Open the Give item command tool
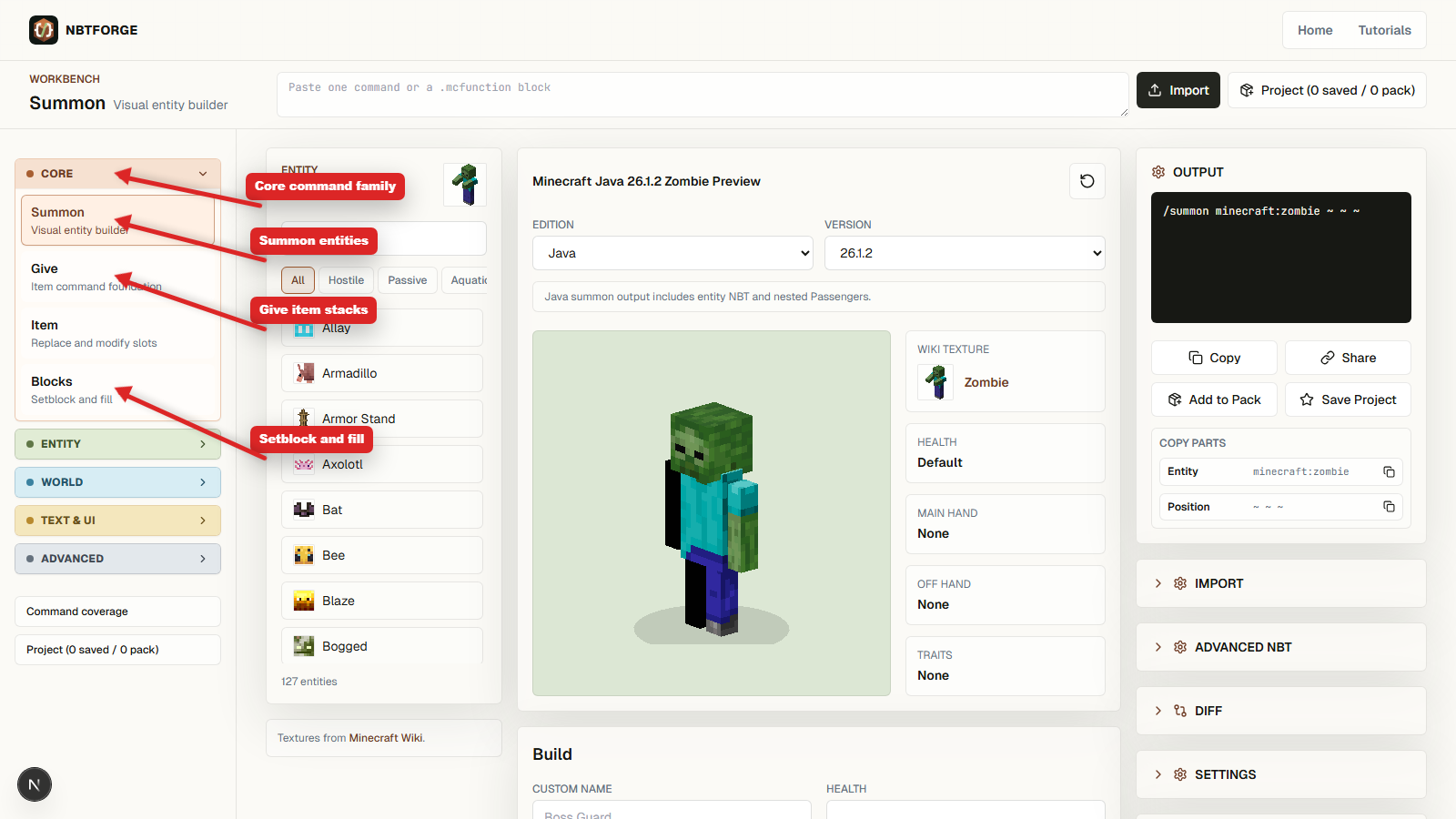 [117, 277]
